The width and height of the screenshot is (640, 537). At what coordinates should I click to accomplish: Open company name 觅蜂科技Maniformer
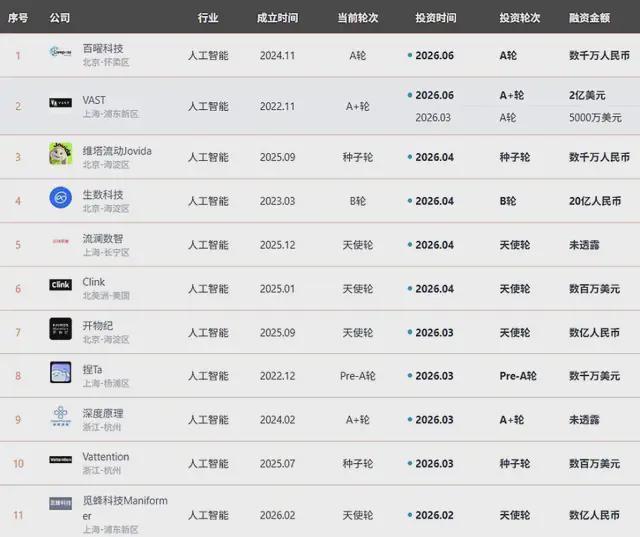(x=125, y=508)
